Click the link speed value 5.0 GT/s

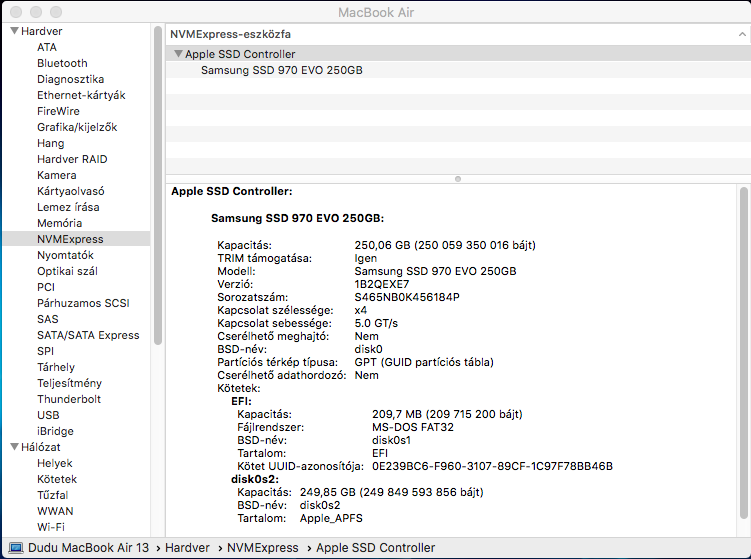pos(376,323)
